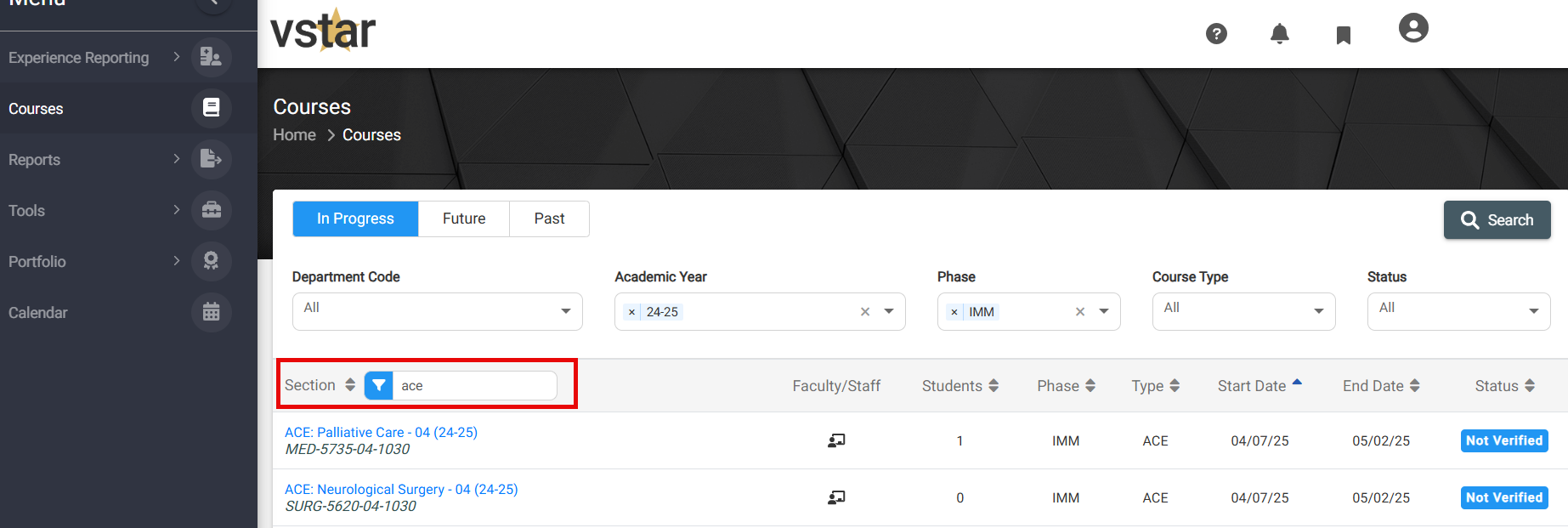Click the Tools briefcase icon

pyautogui.click(x=212, y=210)
